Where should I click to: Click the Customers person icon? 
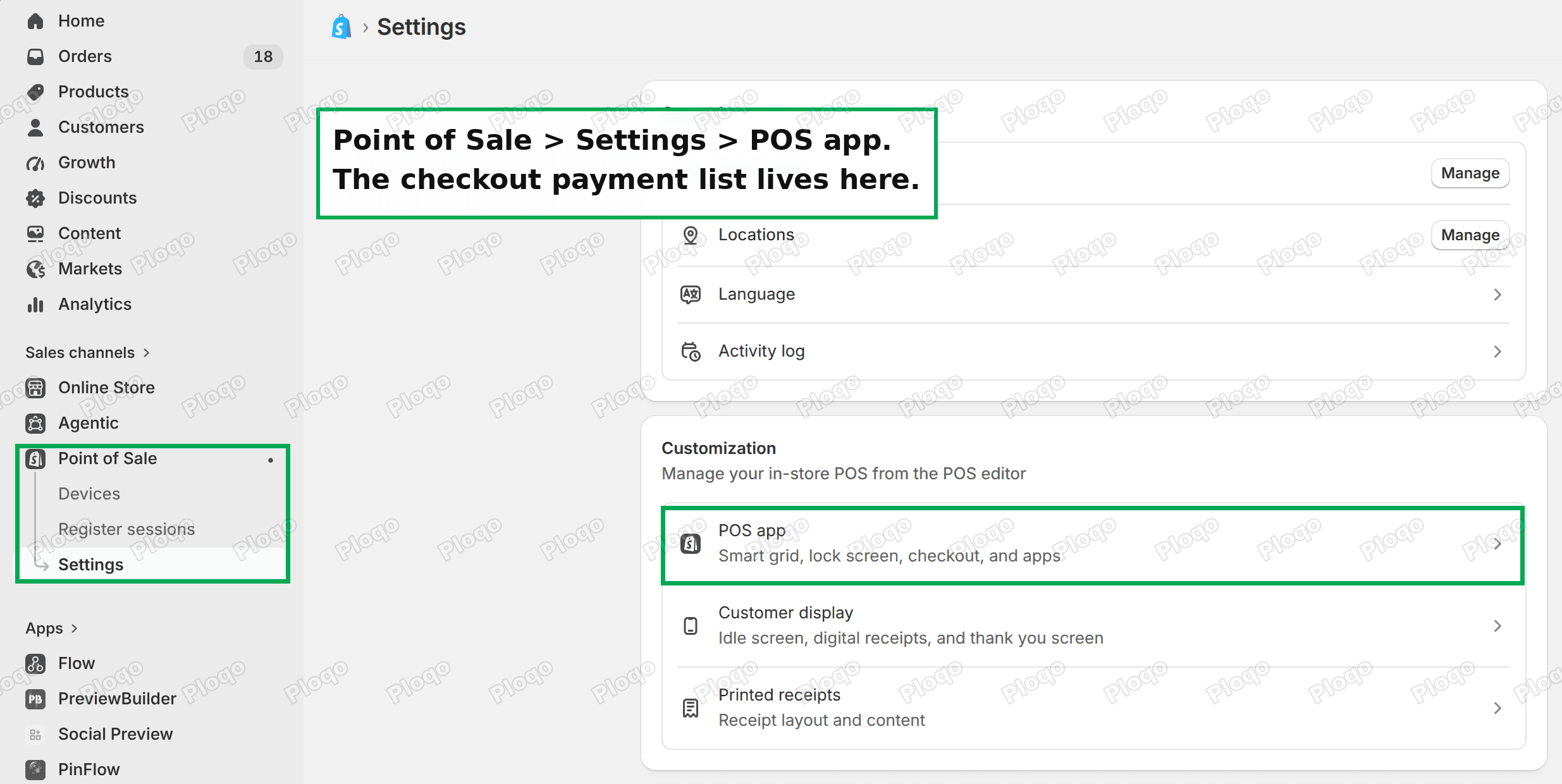[x=35, y=127]
